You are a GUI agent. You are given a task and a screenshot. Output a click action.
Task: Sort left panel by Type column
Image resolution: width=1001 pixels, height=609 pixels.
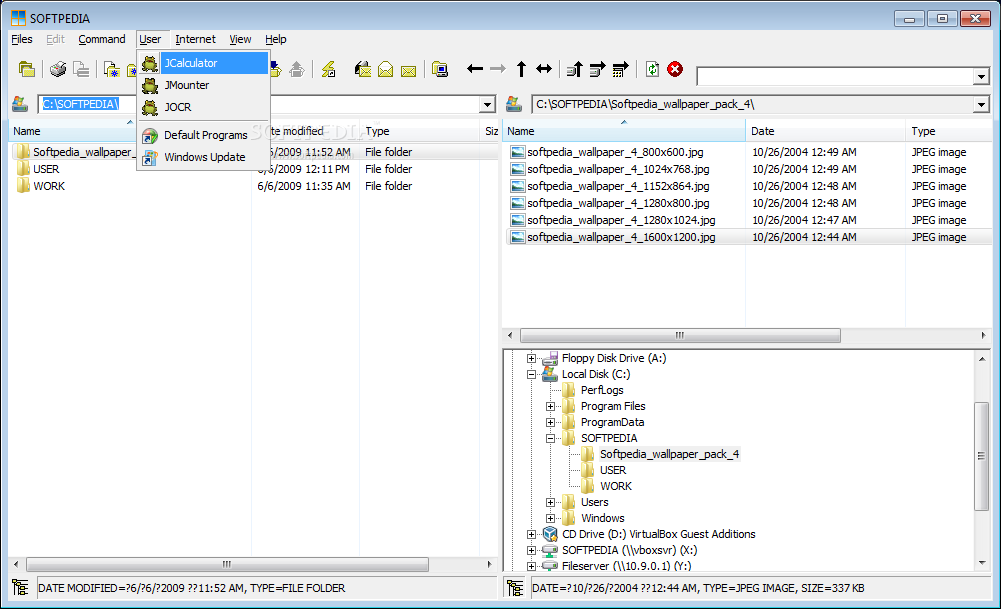pyautogui.click(x=420, y=131)
